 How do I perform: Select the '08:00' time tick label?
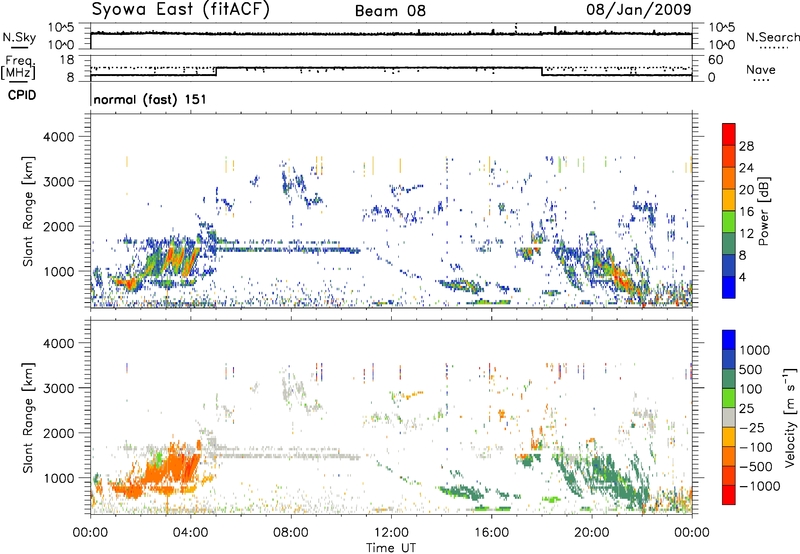click(x=290, y=533)
